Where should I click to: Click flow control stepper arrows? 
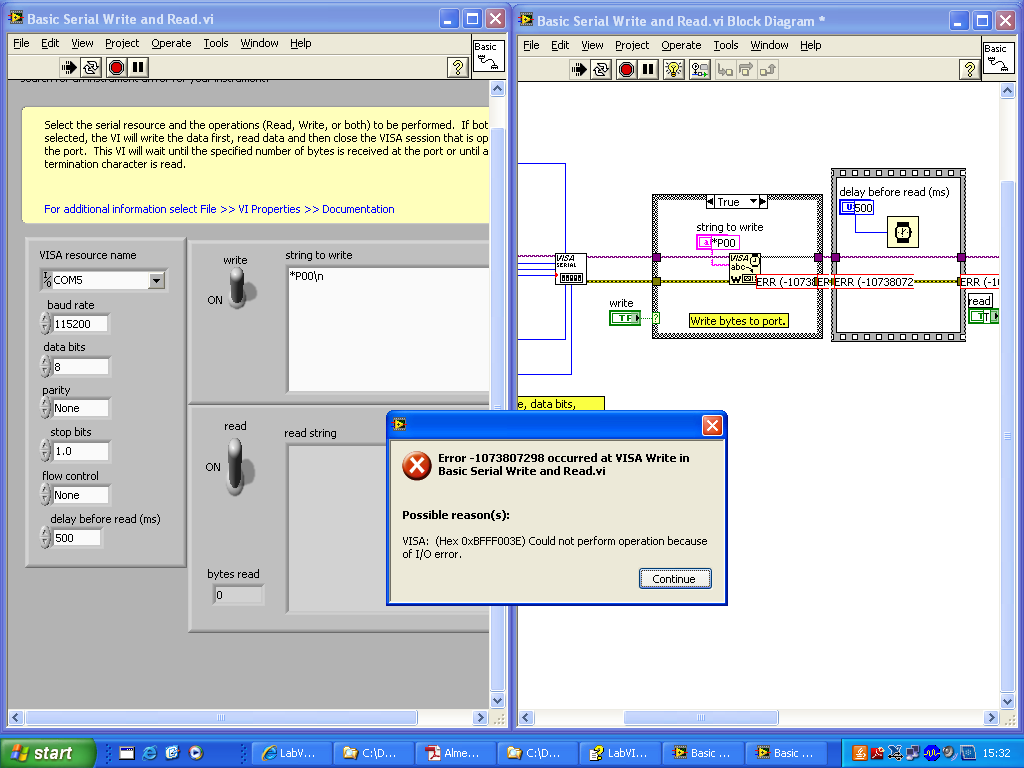[x=45, y=494]
